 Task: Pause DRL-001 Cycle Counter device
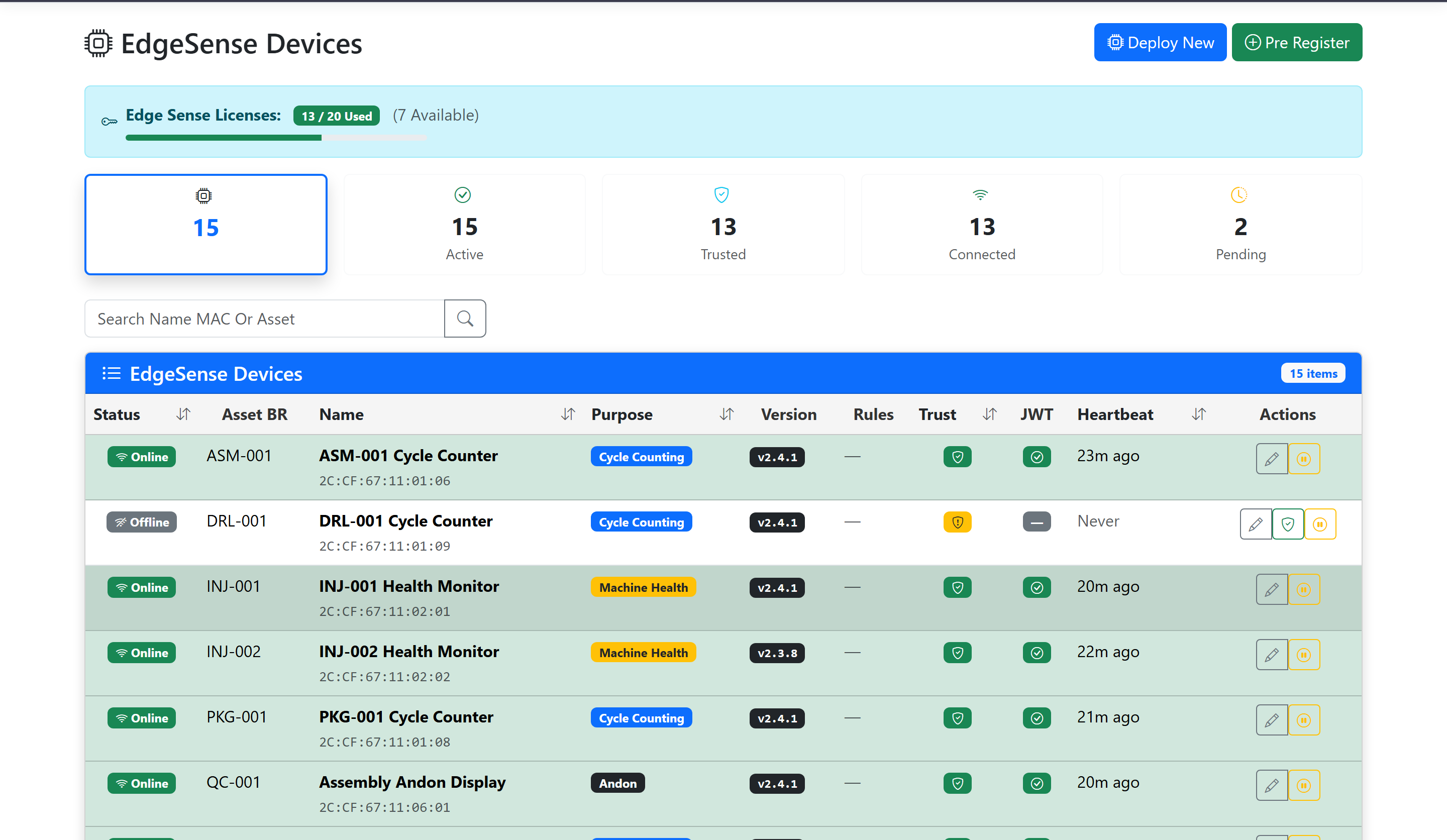(1319, 524)
